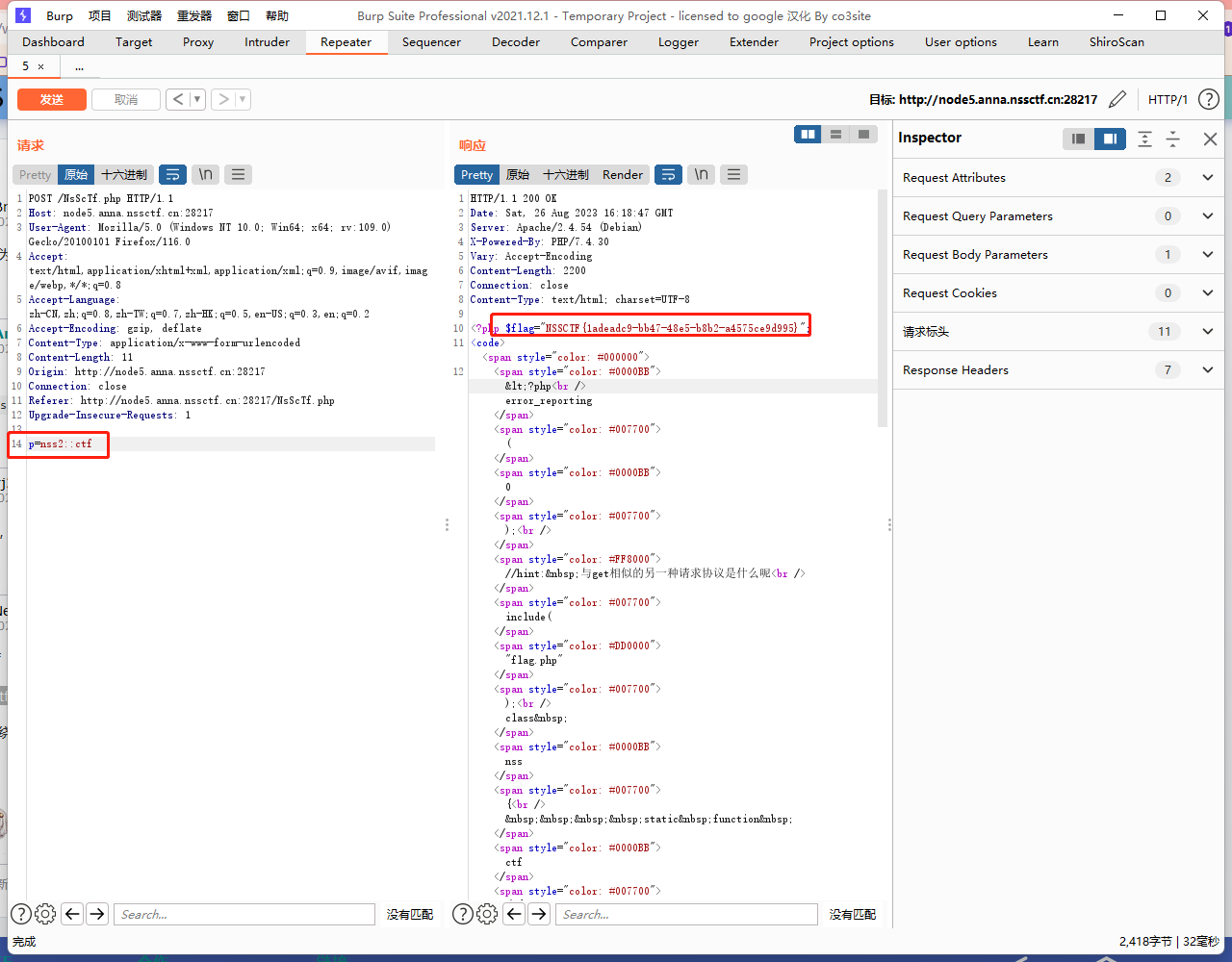This screenshot has width=1232, height=962.
Task: Open the Decoder tab
Action: 516,41
